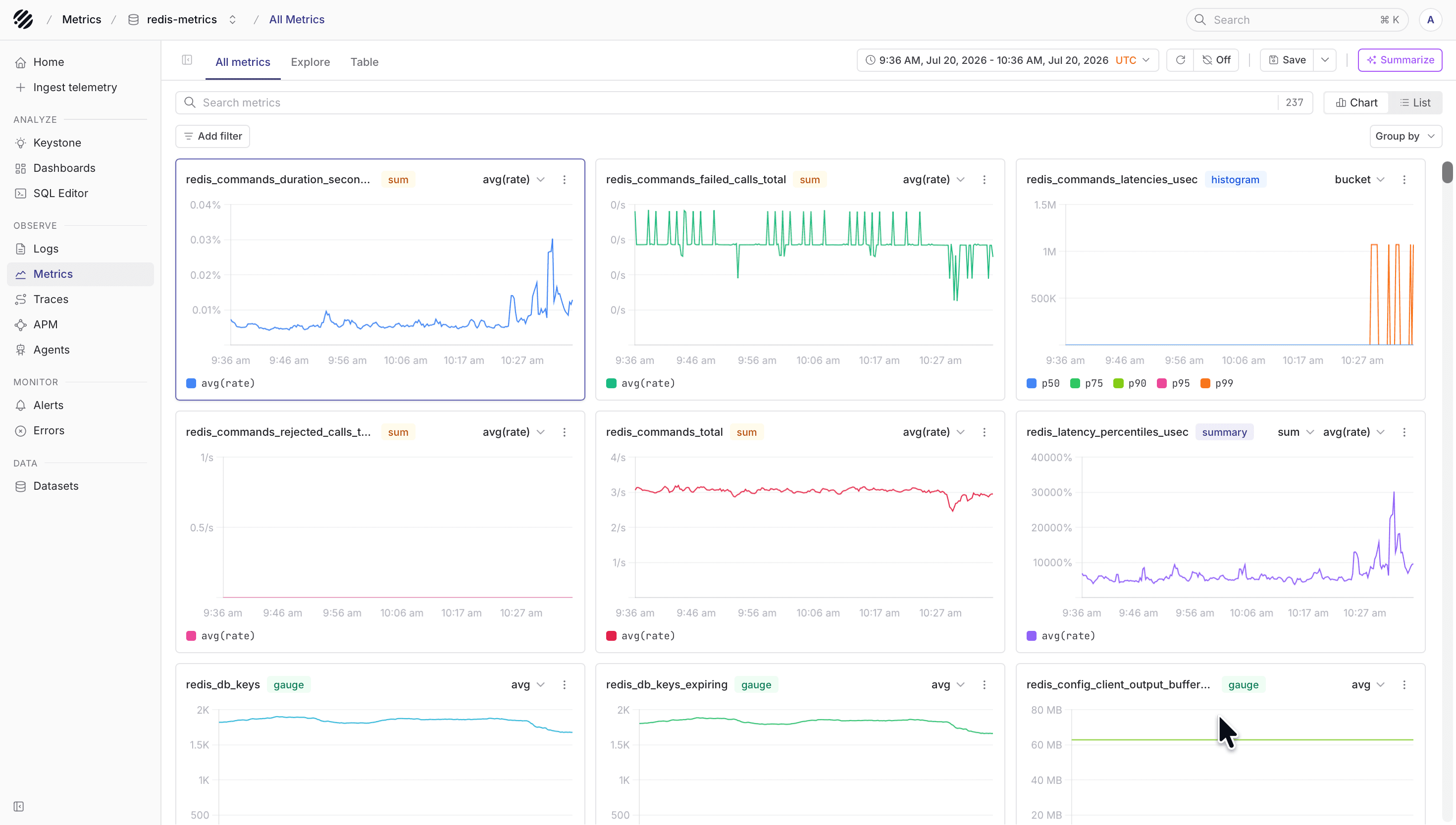
Task: Expand the Save options arrow
Action: click(x=1325, y=60)
